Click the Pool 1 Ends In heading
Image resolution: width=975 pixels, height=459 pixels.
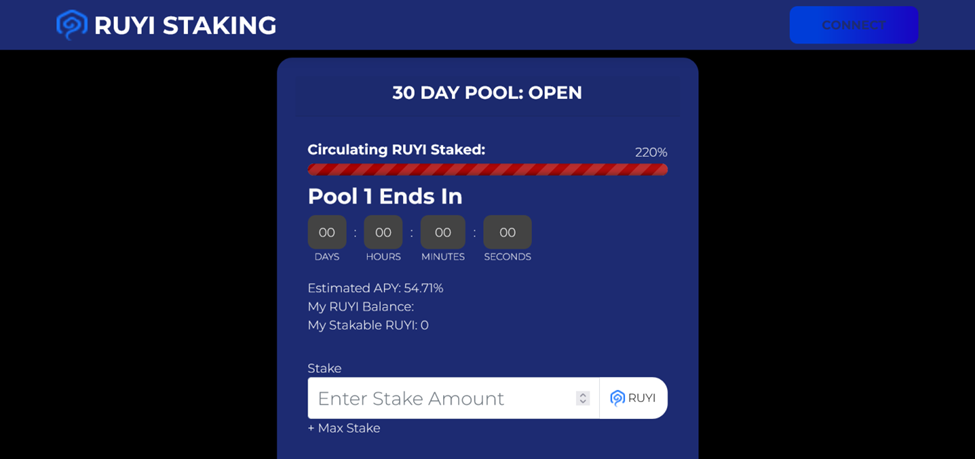point(385,197)
